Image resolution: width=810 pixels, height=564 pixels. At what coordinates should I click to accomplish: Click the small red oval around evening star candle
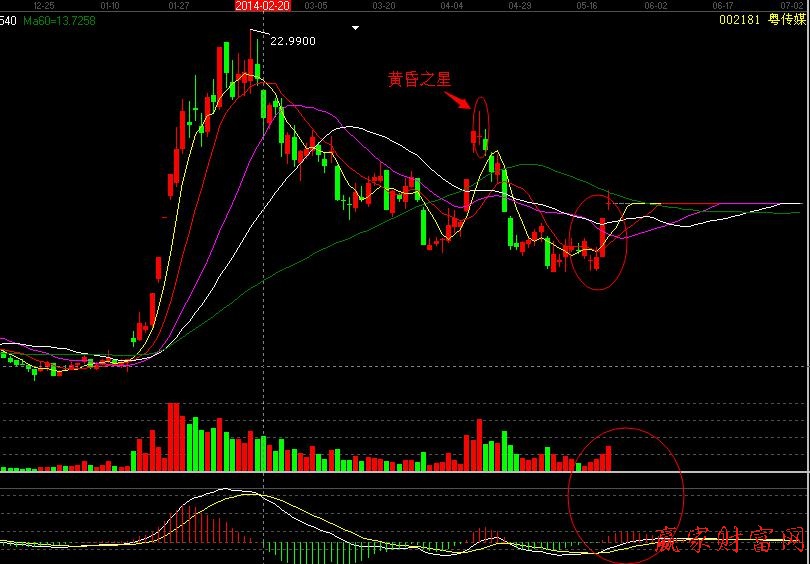coord(481,125)
